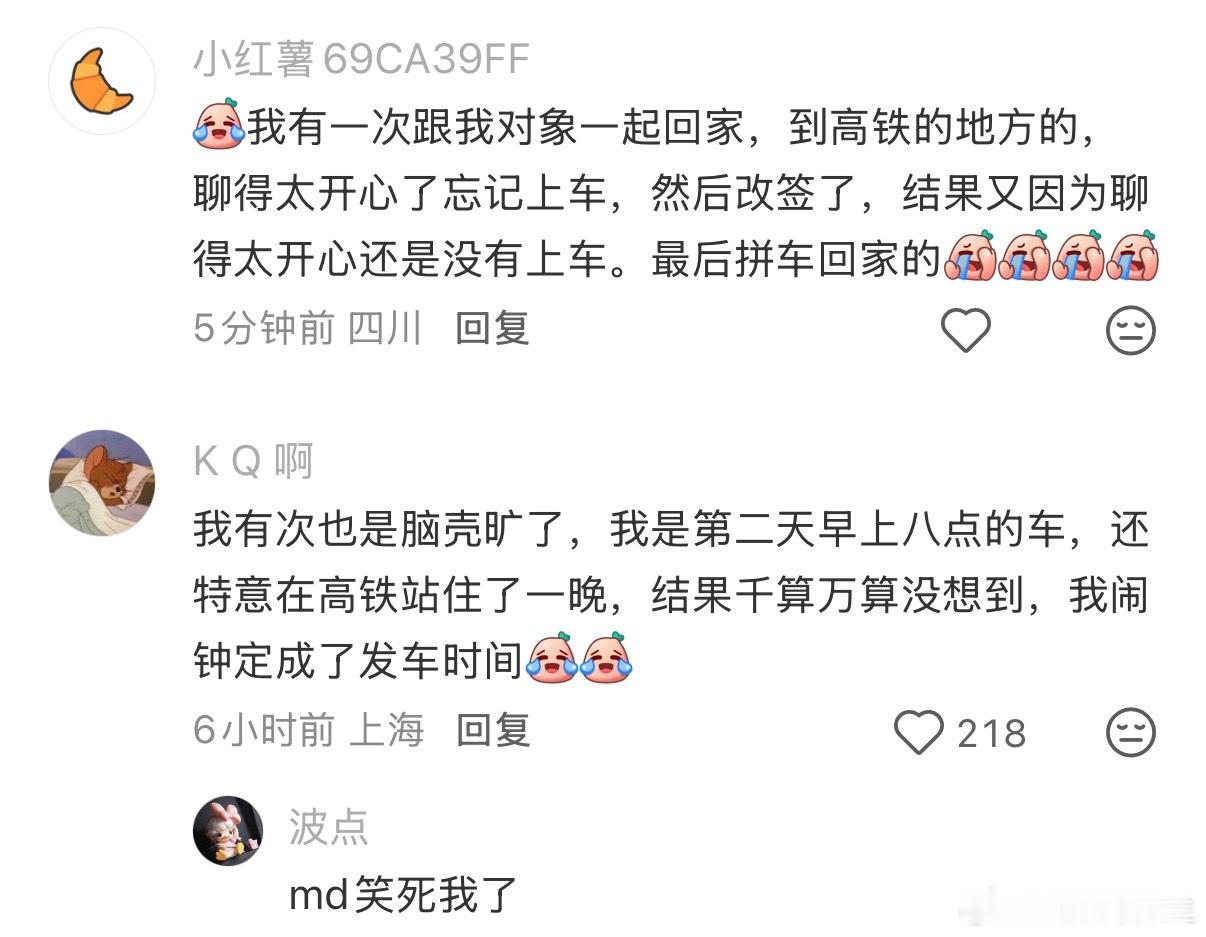1206x937 pixels.
Task: Tap the emoji after 发车时间
Action: 580,657
